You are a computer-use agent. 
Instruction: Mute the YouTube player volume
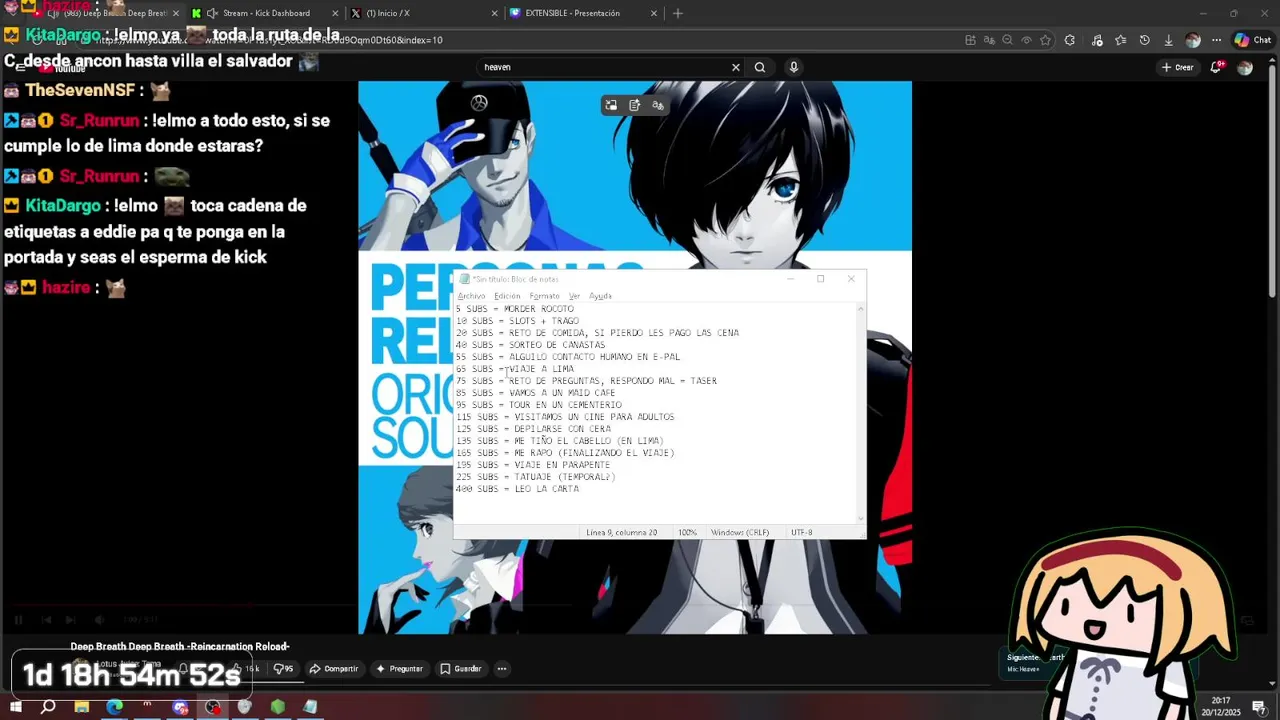98,620
